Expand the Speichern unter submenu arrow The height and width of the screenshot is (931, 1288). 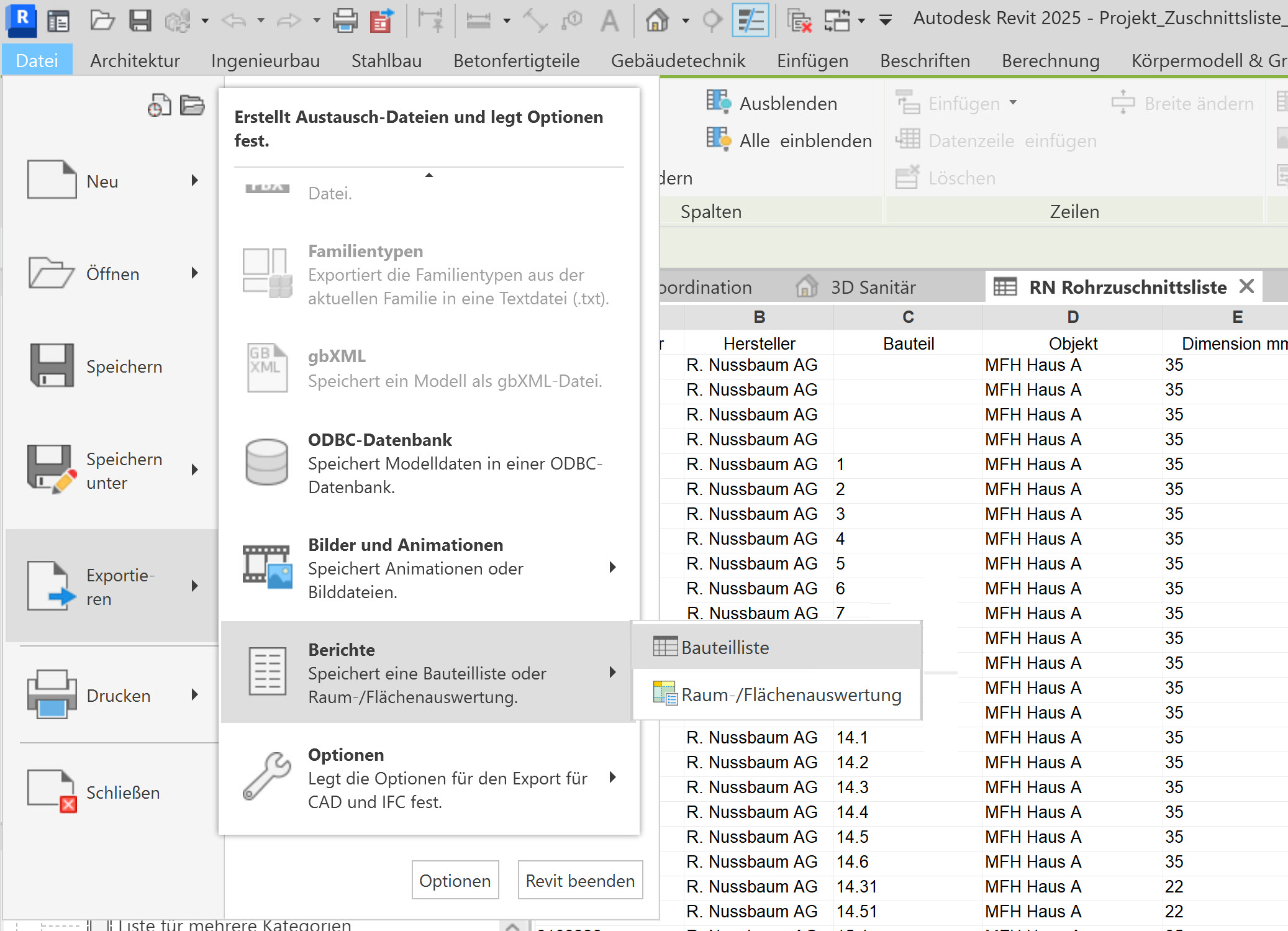point(195,470)
